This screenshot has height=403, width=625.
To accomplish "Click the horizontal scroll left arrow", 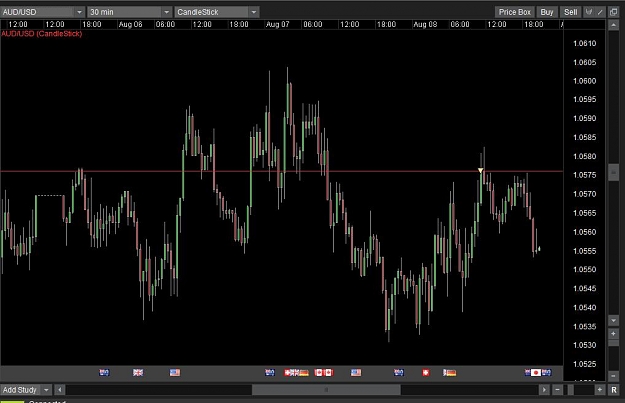I will pyautogui.click(x=60, y=389).
